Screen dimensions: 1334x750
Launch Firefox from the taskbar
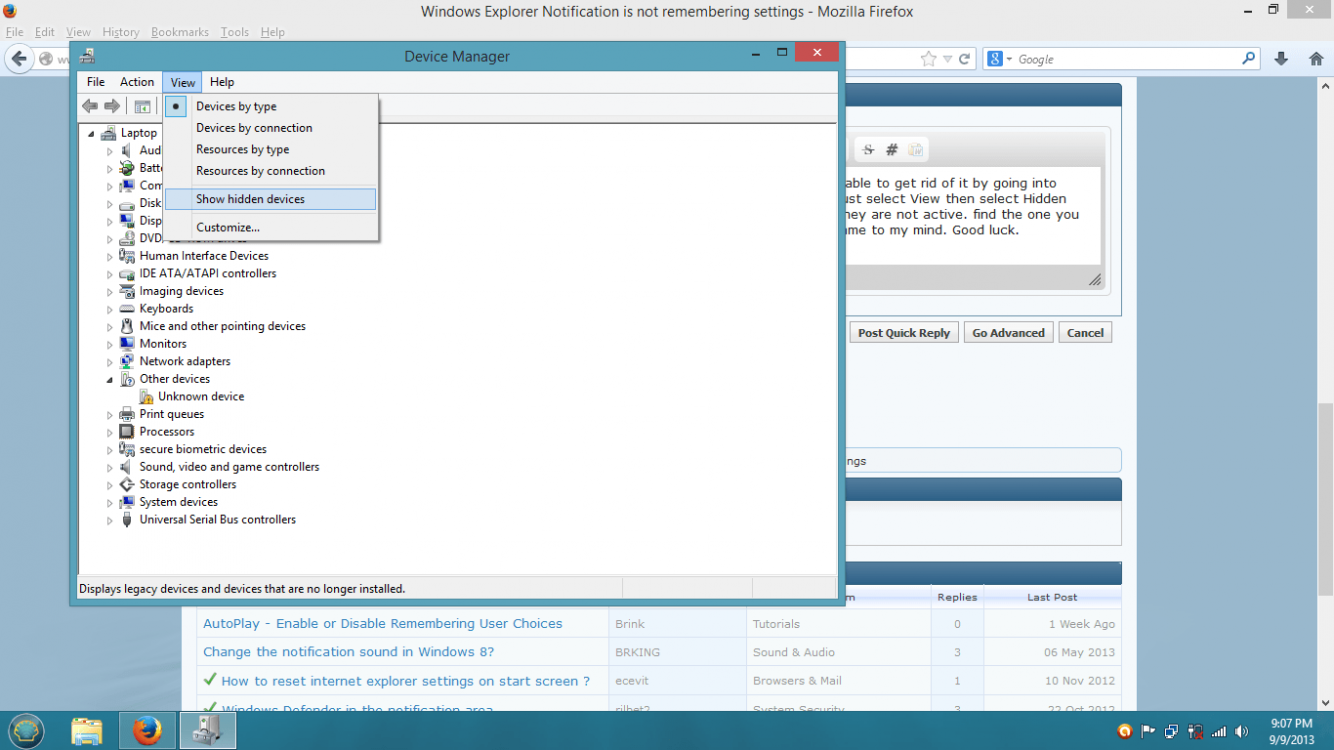pos(147,730)
